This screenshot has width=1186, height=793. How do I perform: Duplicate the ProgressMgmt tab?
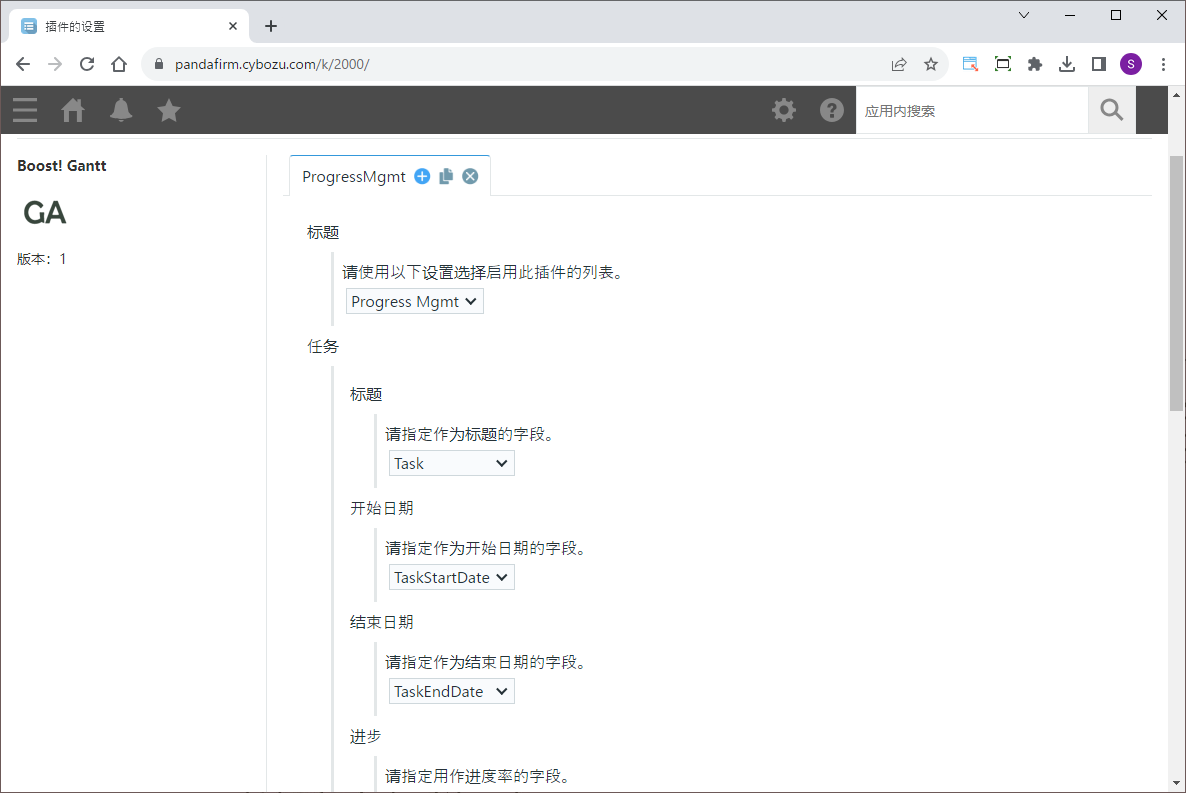pyautogui.click(x=446, y=176)
